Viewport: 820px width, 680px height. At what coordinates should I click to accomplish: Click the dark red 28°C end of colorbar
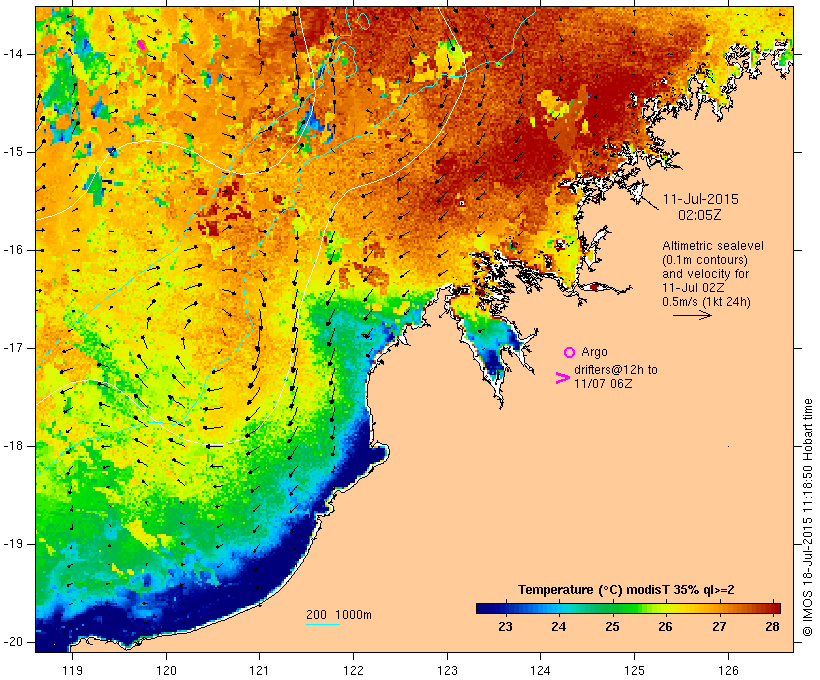(773, 608)
